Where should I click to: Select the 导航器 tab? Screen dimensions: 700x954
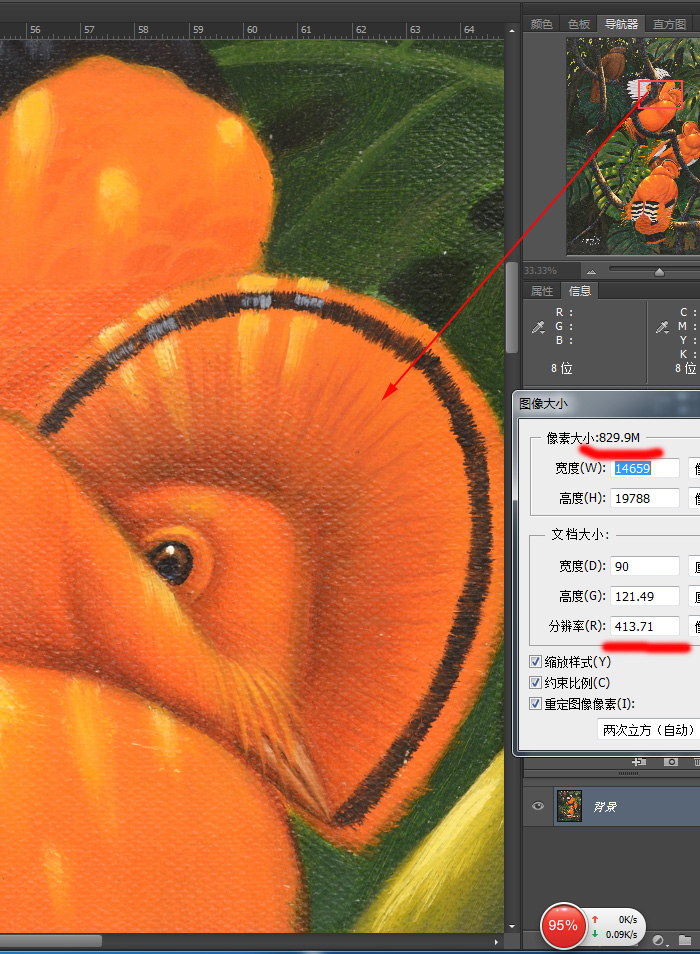[621, 24]
